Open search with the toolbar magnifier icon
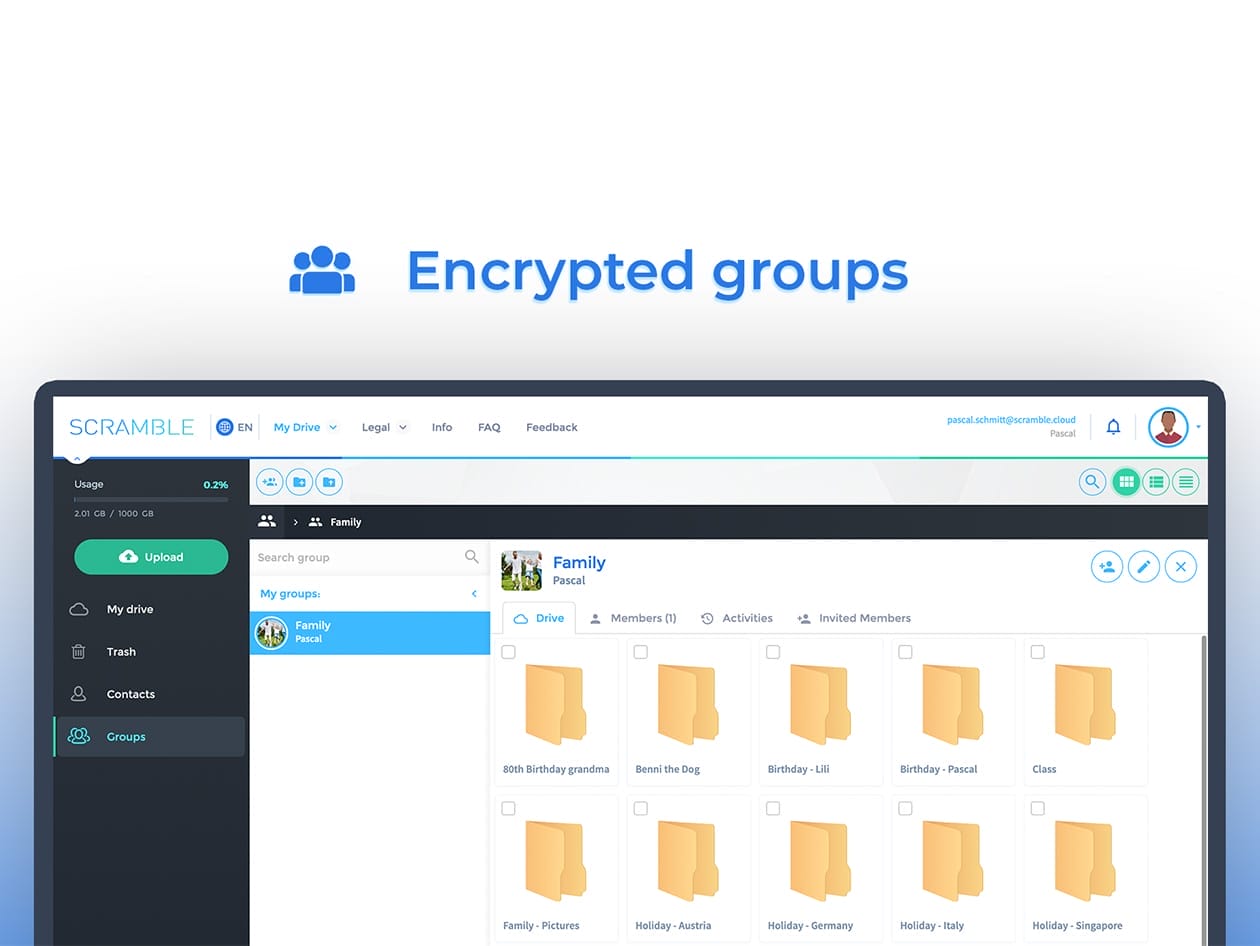1260x946 pixels. click(x=1092, y=482)
